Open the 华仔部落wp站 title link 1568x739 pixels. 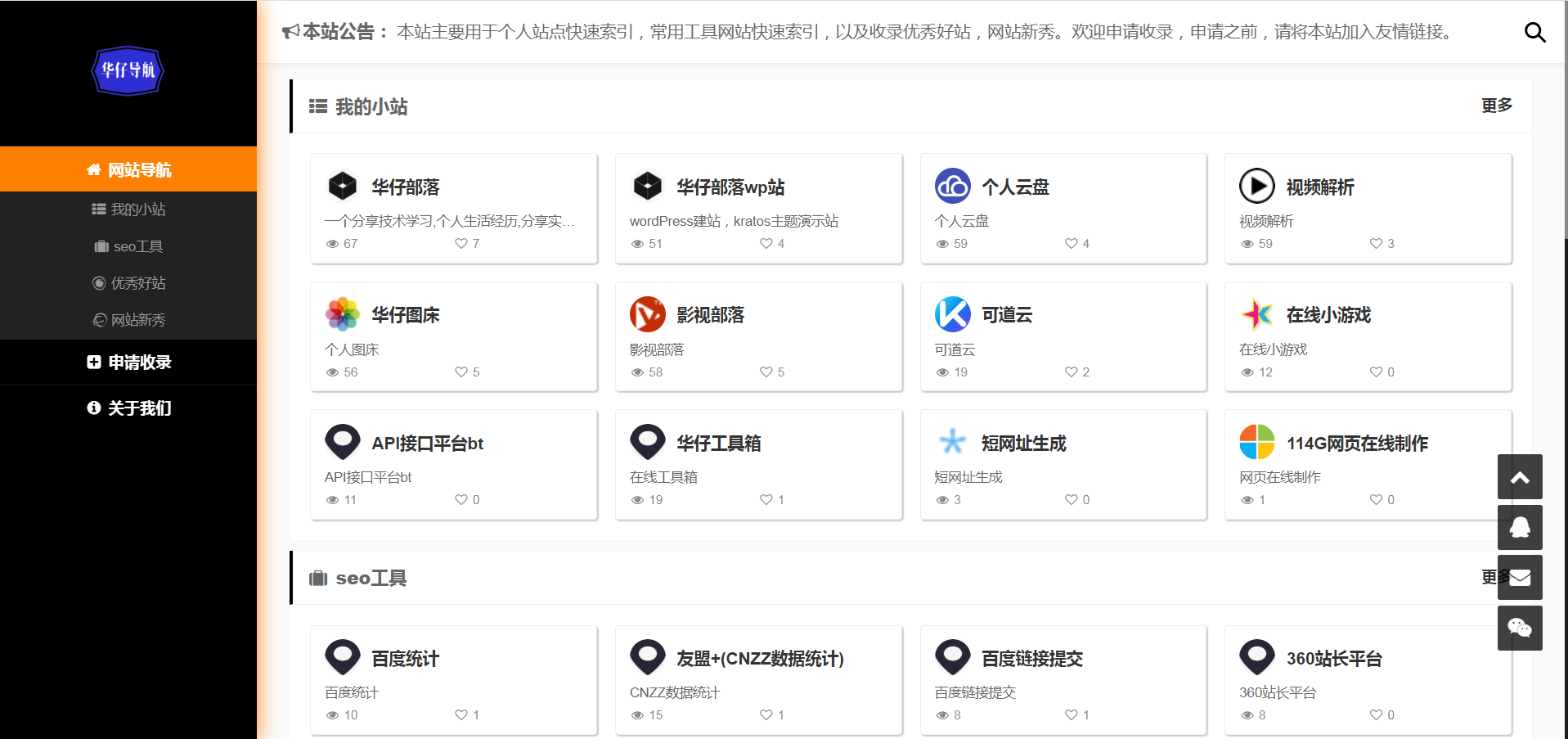(730, 187)
